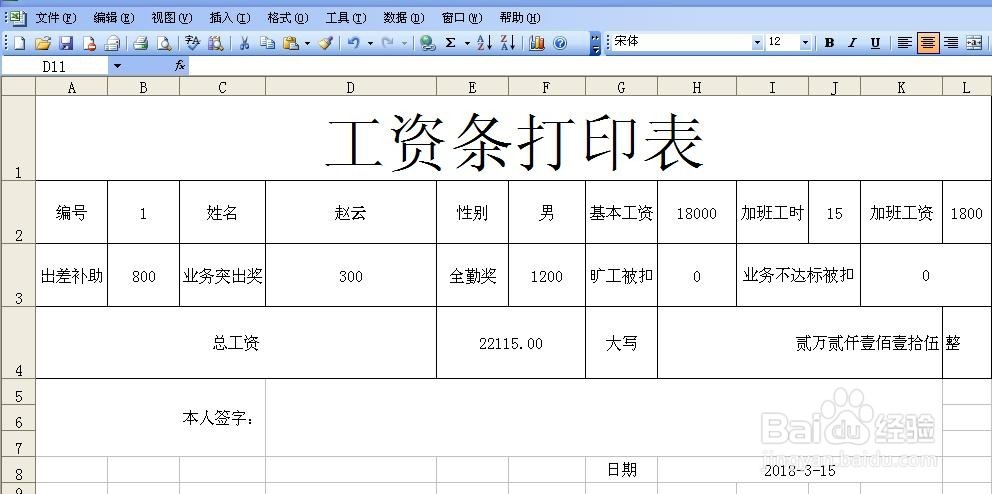The height and width of the screenshot is (494, 992).
Task: Click the Merge and Center icon
Action: click(x=974, y=43)
